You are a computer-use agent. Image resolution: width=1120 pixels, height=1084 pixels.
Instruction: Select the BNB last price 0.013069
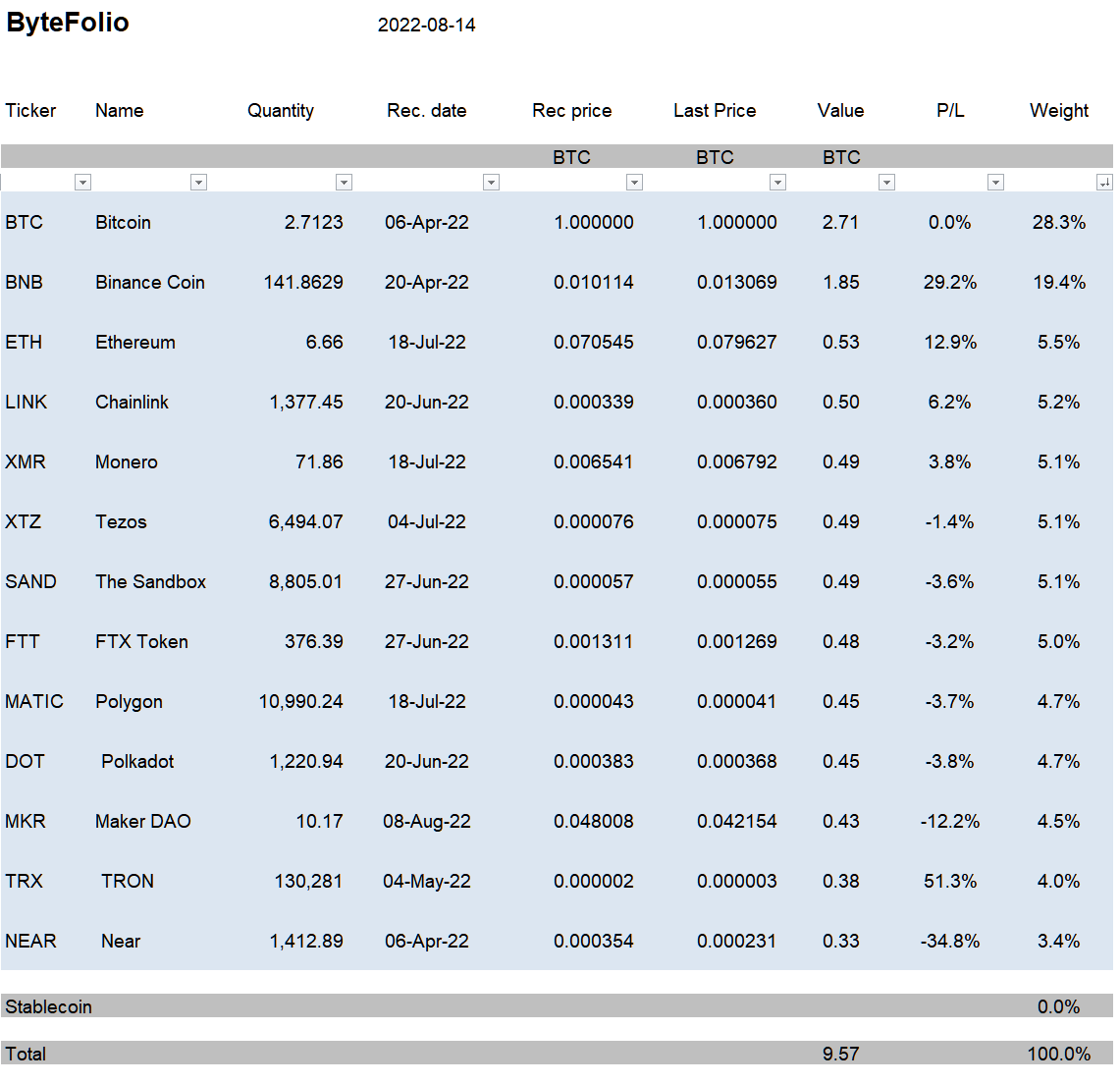pos(737,282)
